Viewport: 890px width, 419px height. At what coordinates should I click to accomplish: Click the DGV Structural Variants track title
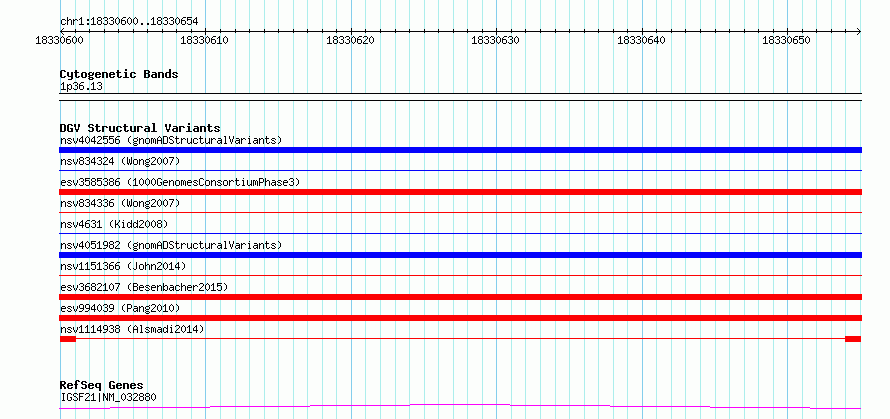(x=140, y=128)
